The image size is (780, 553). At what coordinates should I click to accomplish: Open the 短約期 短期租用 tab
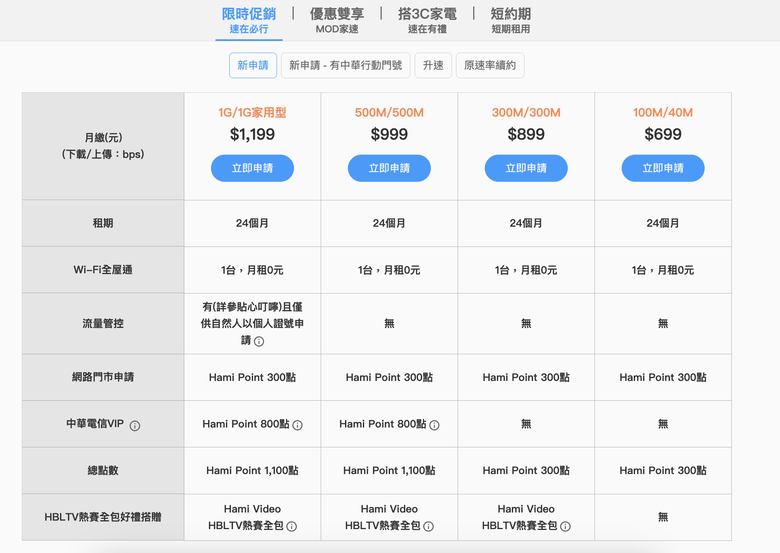coord(510,21)
